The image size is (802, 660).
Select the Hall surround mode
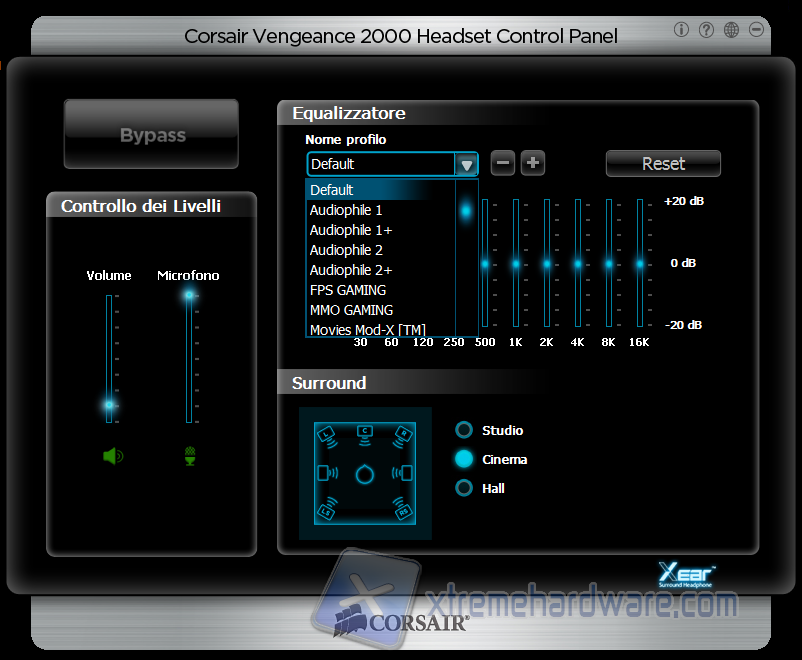464,488
